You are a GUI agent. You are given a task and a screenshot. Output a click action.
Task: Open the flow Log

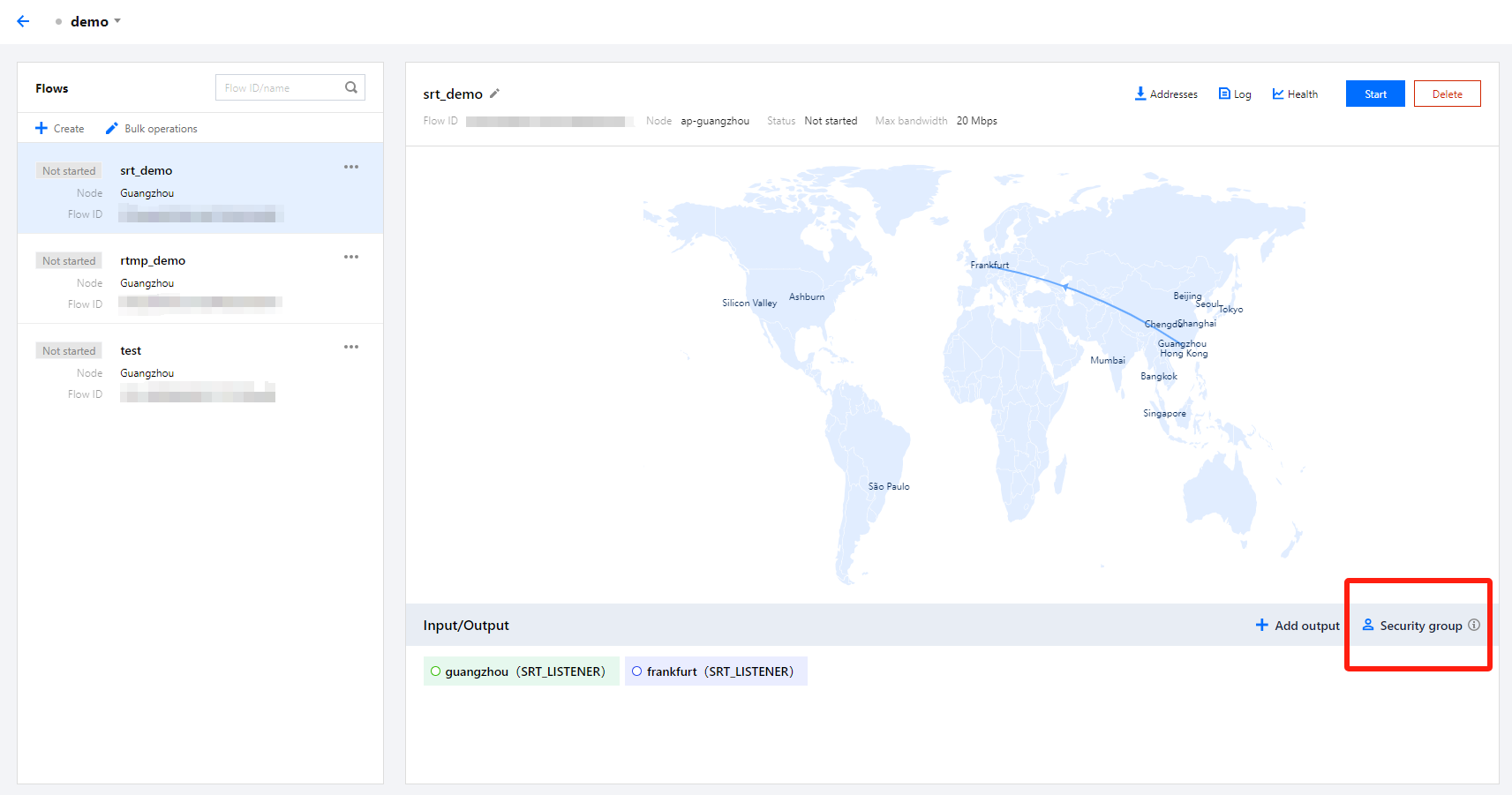click(x=1235, y=94)
